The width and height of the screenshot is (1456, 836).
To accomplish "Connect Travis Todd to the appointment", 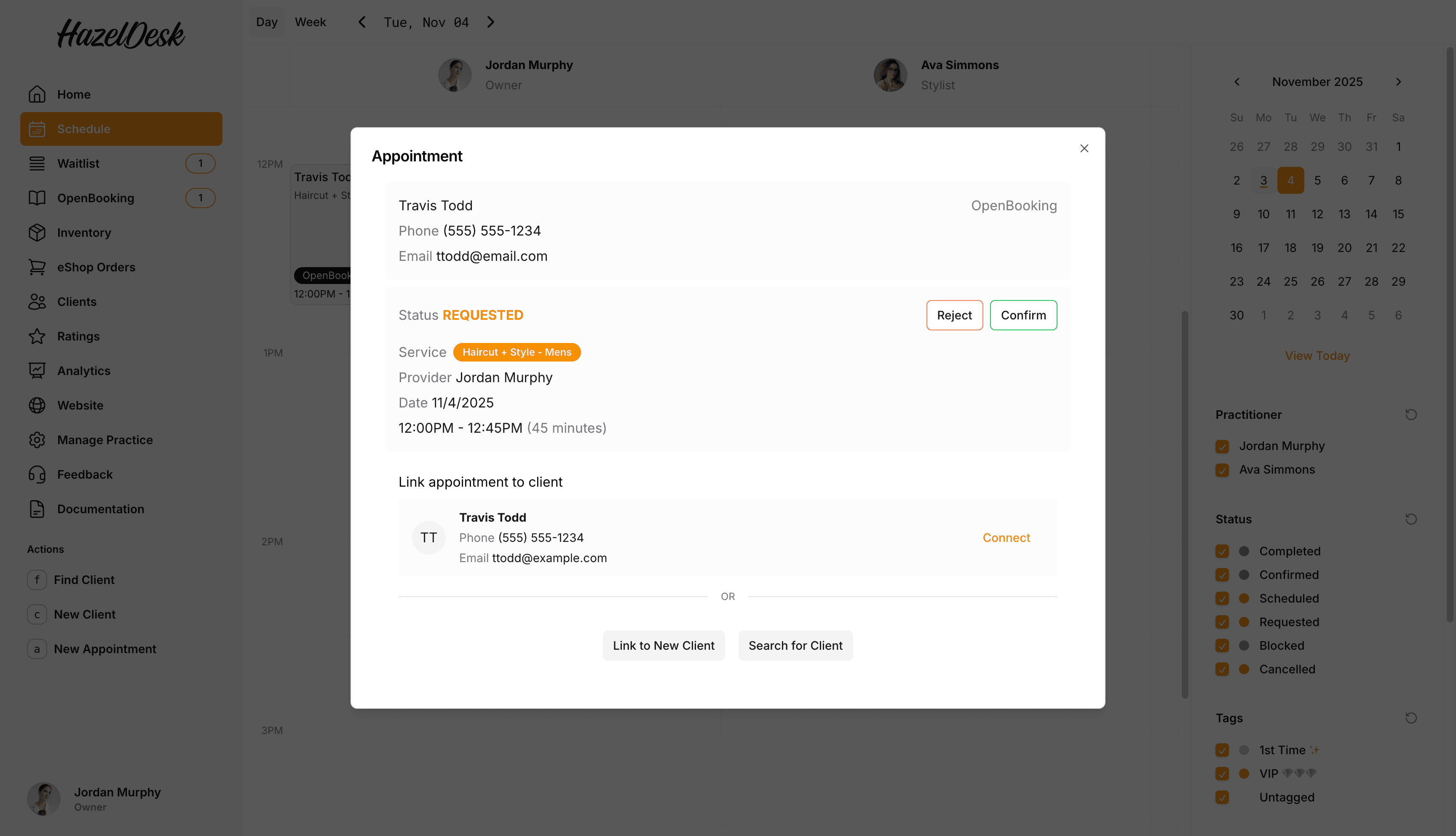I will click(x=1006, y=537).
